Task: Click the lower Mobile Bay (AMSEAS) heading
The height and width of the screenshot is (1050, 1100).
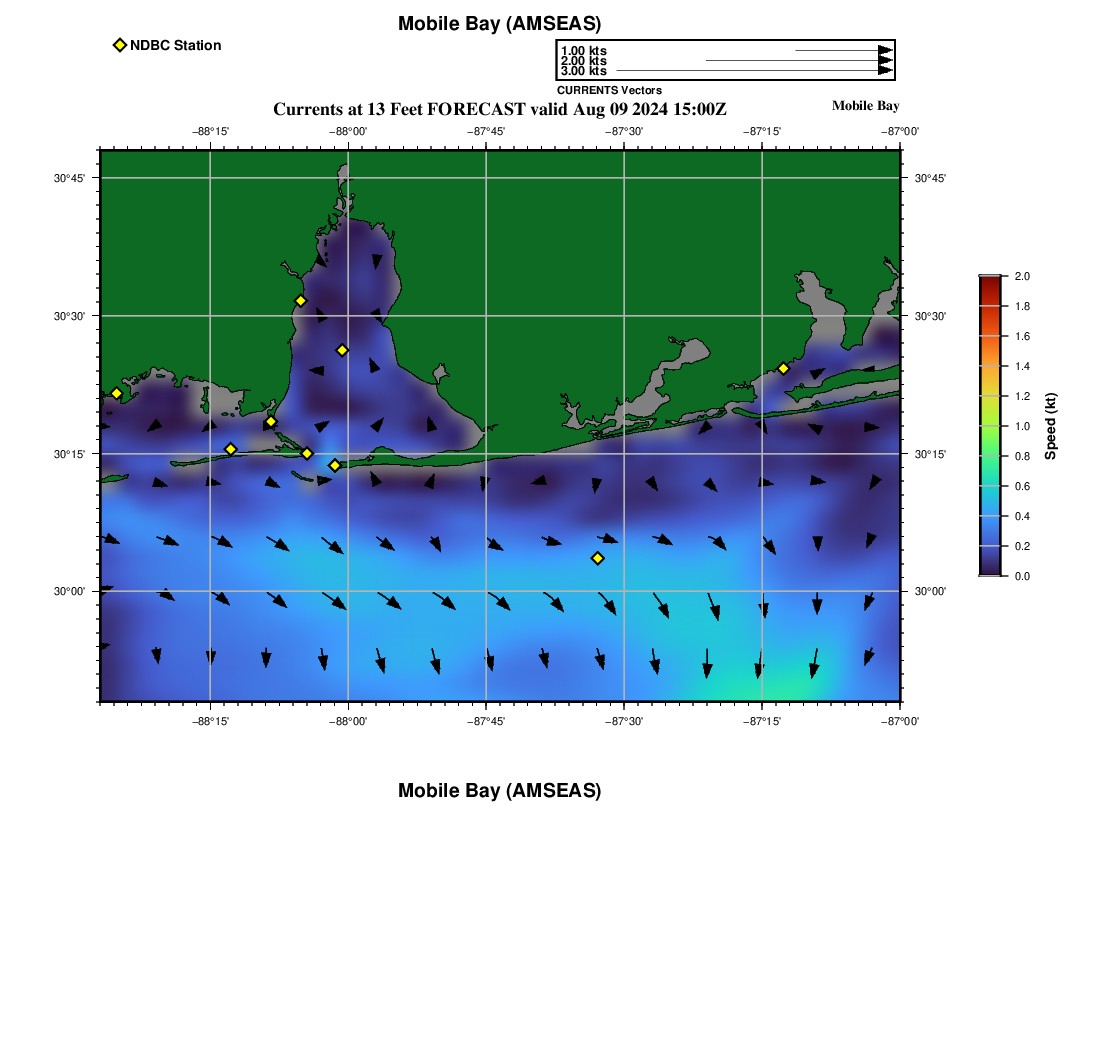Action: coord(499,791)
